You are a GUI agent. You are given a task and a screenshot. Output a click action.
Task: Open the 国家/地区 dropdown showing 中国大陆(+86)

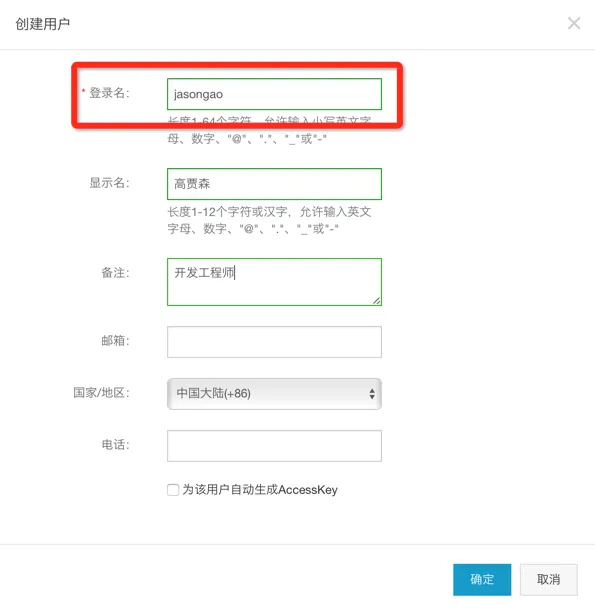(274, 394)
